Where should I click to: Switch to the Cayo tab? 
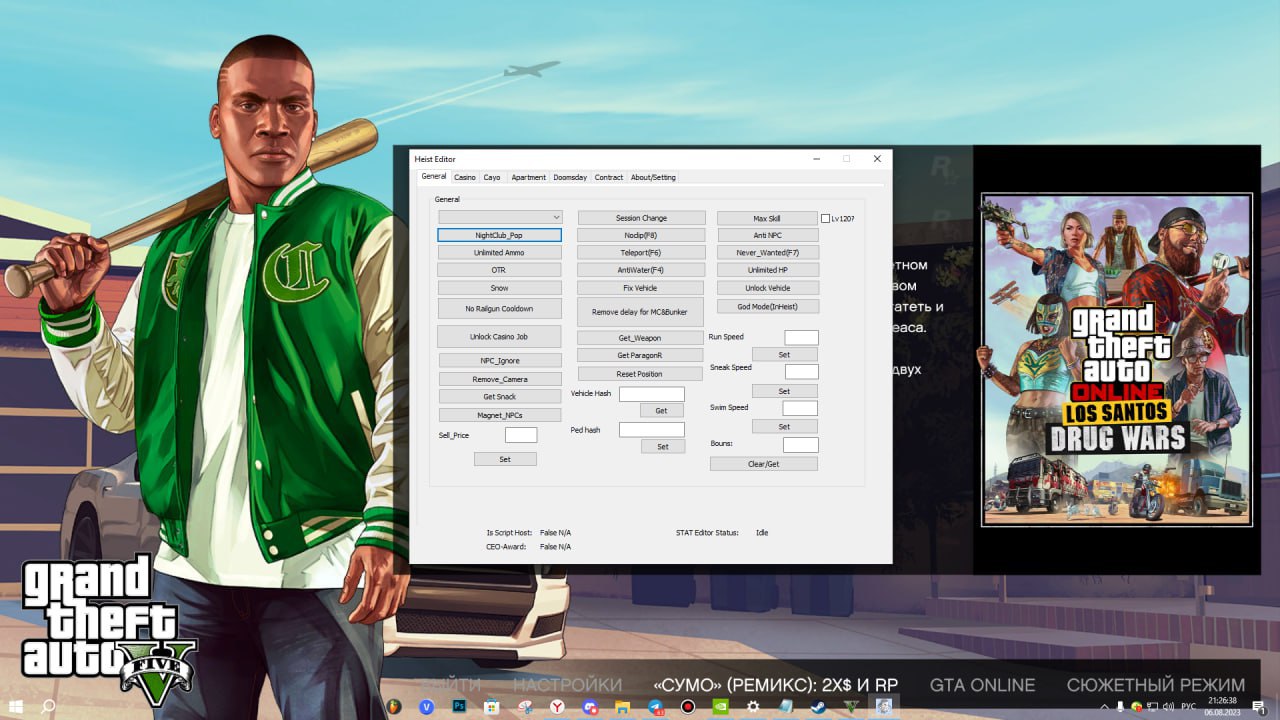coord(492,177)
